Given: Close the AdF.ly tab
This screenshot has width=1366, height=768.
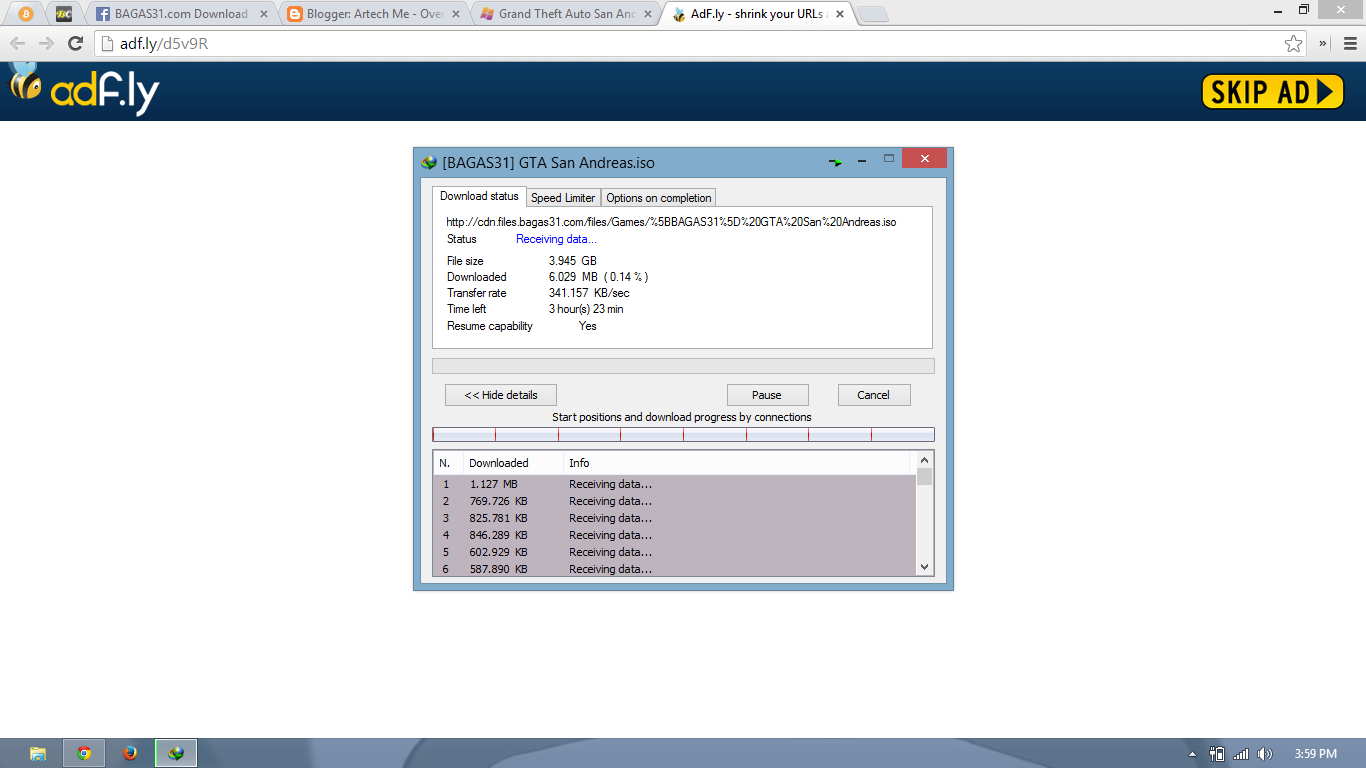Looking at the screenshot, I should 841,14.
